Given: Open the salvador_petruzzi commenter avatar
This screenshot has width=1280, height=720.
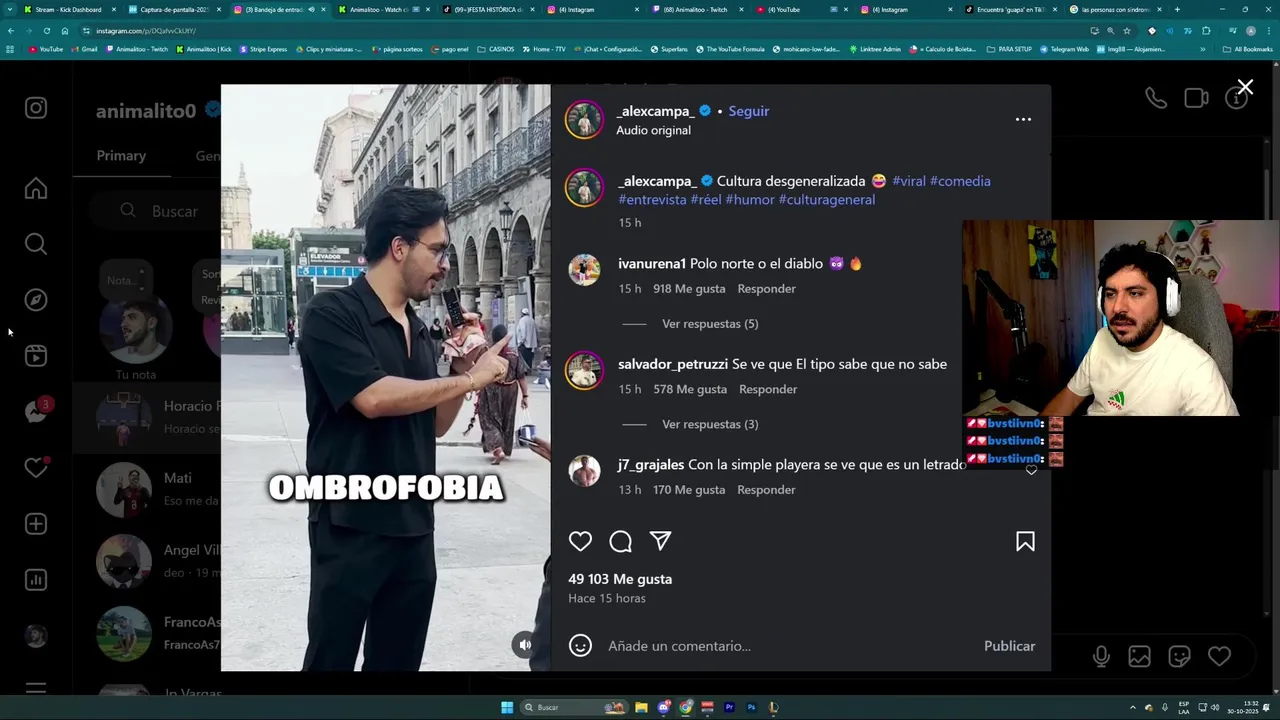Looking at the screenshot, I should coord(584,370).
